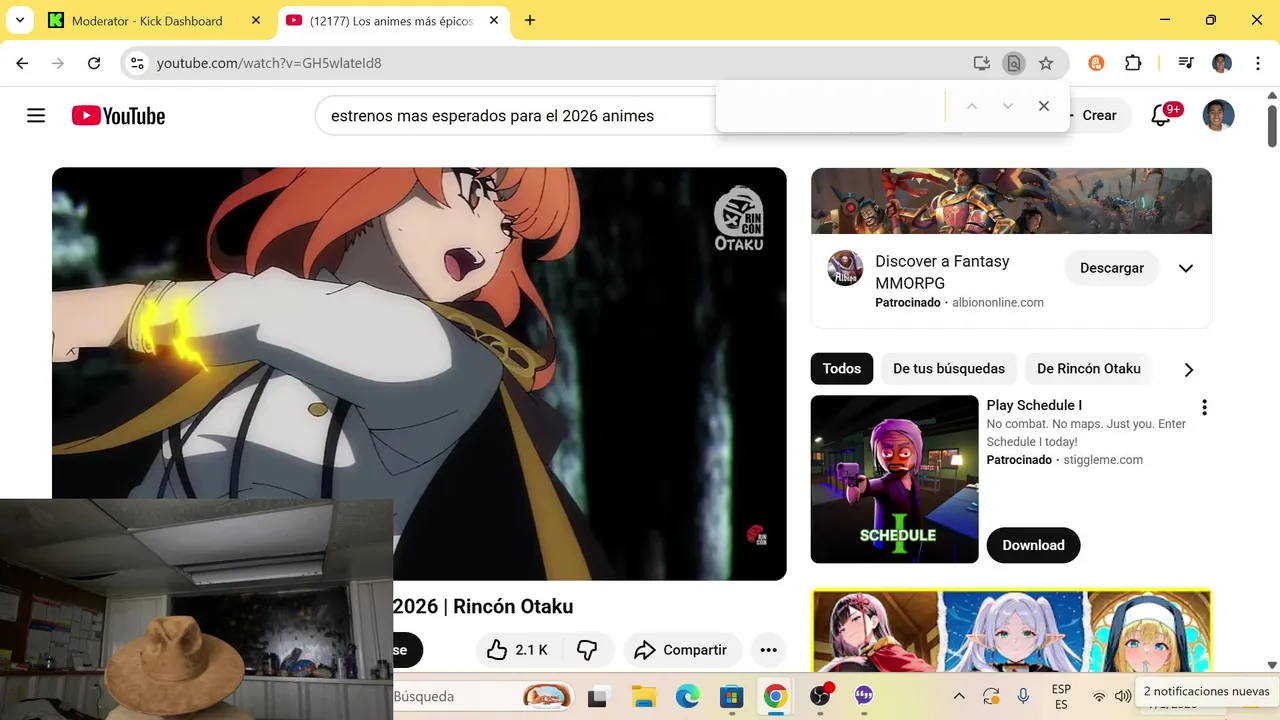The height and width of the screenshot is (720, 1280).
Task: Open the anime girls video thumbnail
Action: [x=1011, y=630]
